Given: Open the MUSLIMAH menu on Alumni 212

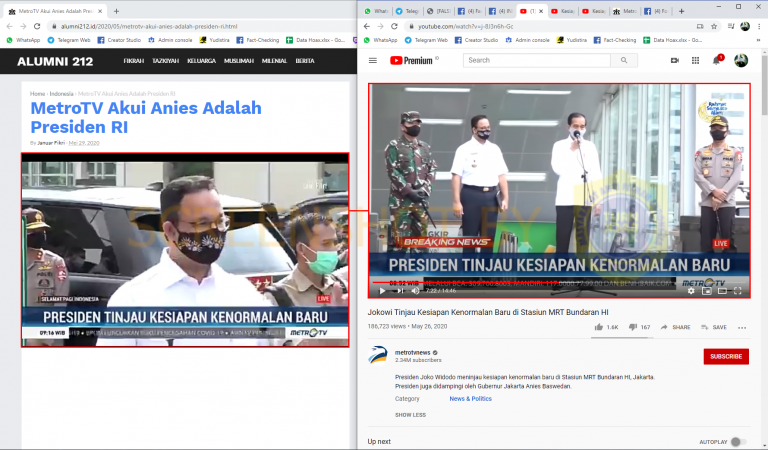Looking at the screenshot, I should pyautogui.click(x=239, y=61).
